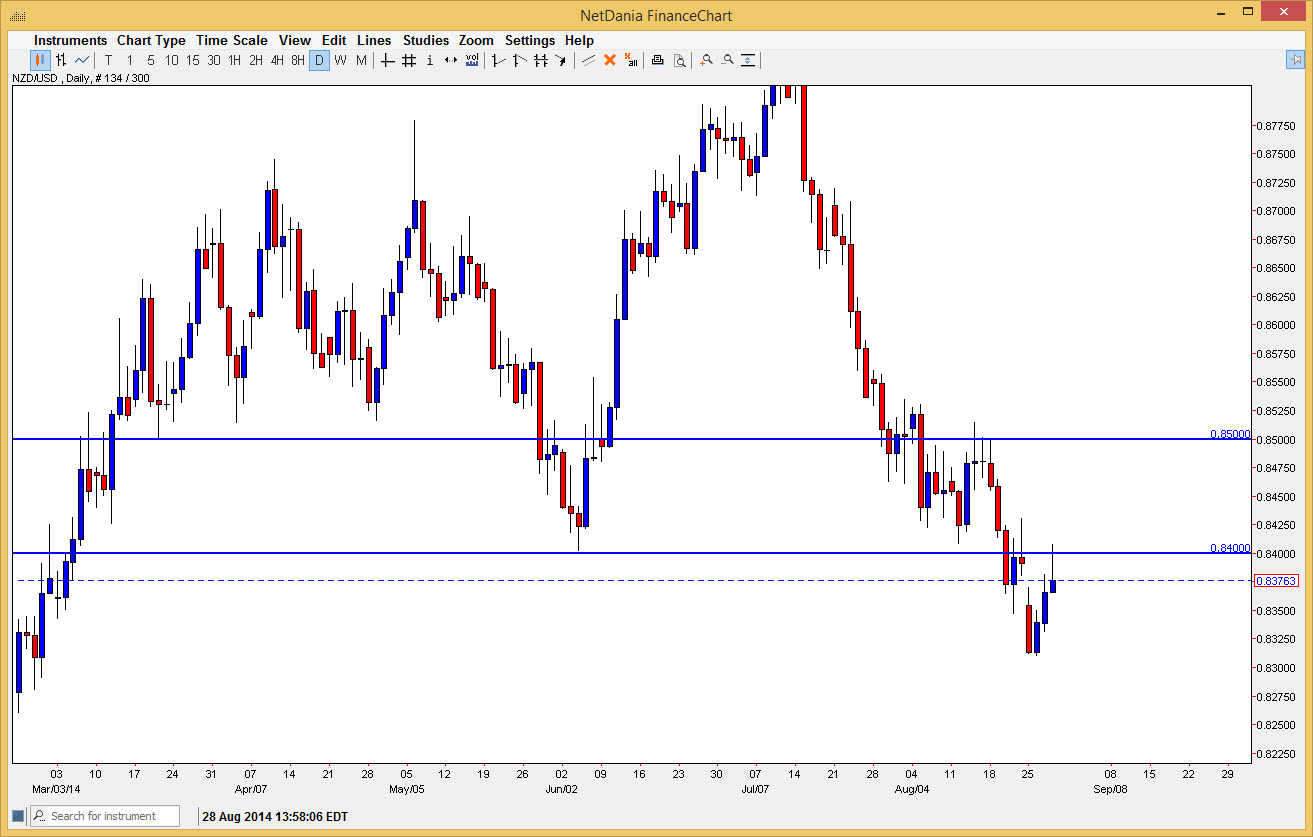
Task: Click the search for instrument field
Action: [x=105, y=816]
